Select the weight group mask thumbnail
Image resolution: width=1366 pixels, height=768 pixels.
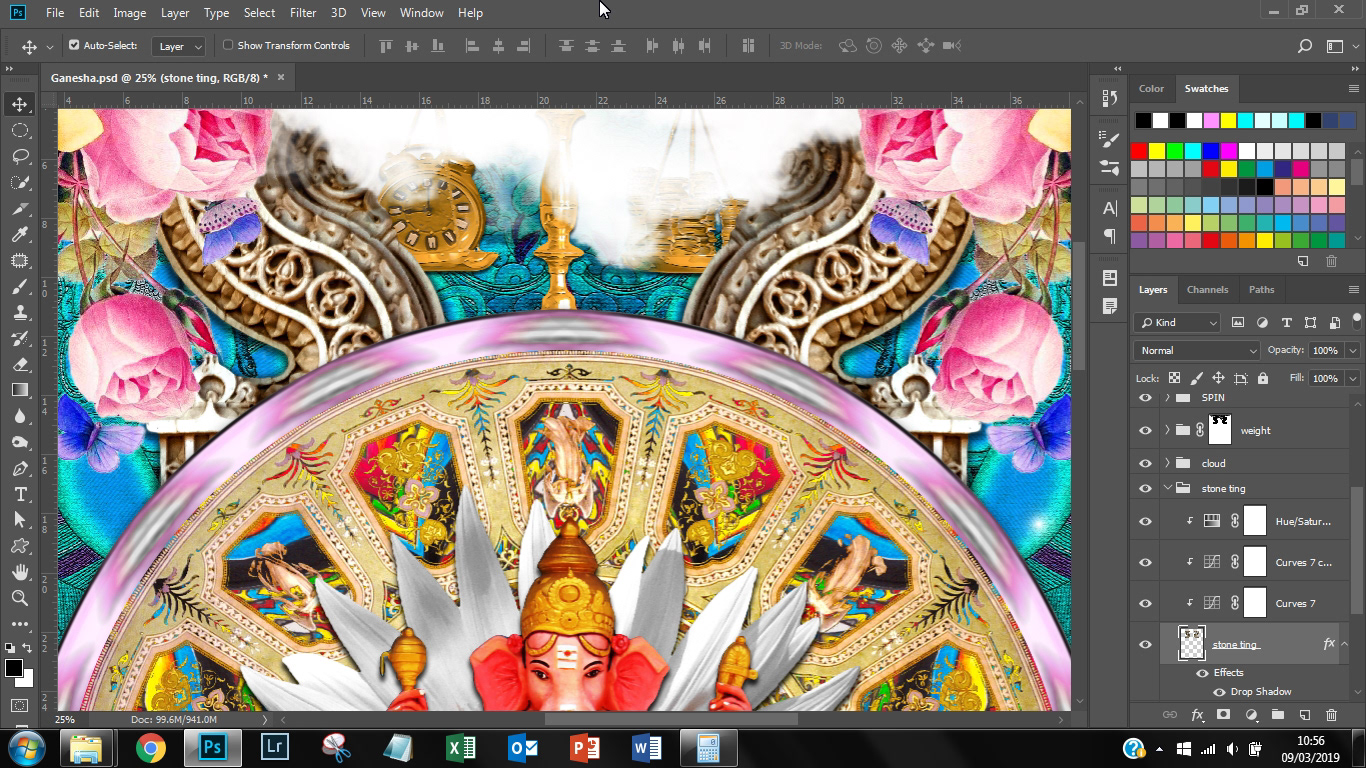pyautogui.click(x=1220, y=430)
